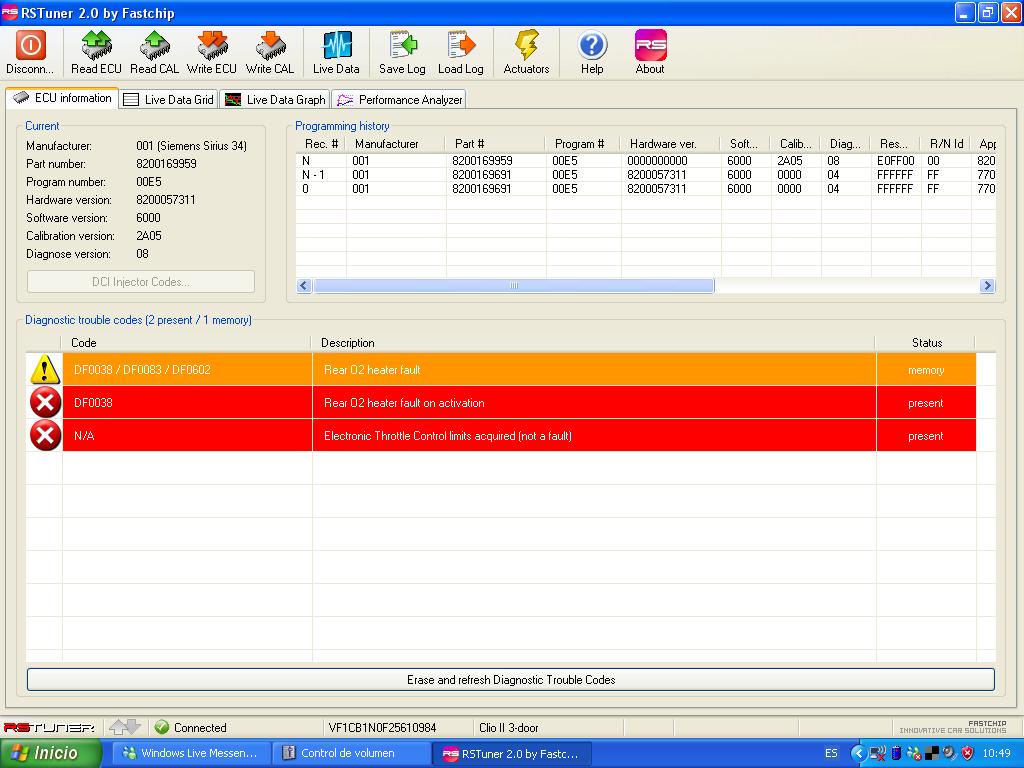Click the Diag... column header
1024x768 pixels.
845,144
